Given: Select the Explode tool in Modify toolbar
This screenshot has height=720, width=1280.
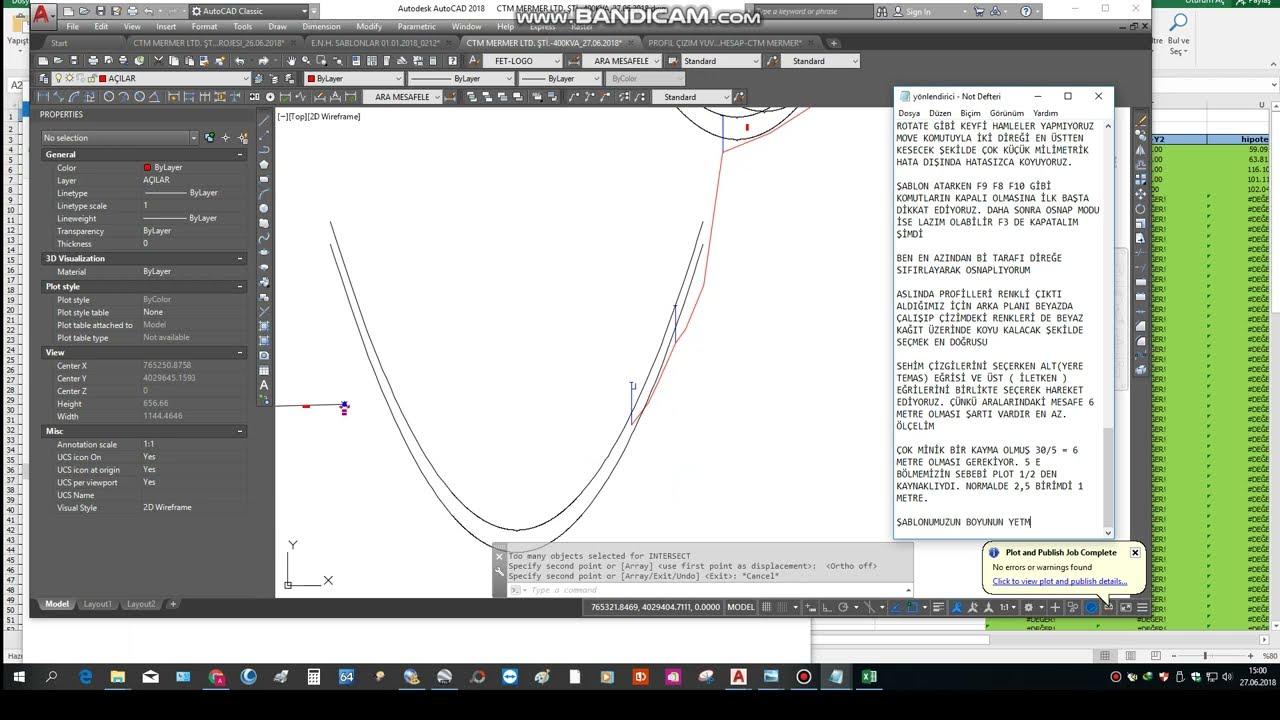Looking at the screenshot, I should pos(1141,368).
